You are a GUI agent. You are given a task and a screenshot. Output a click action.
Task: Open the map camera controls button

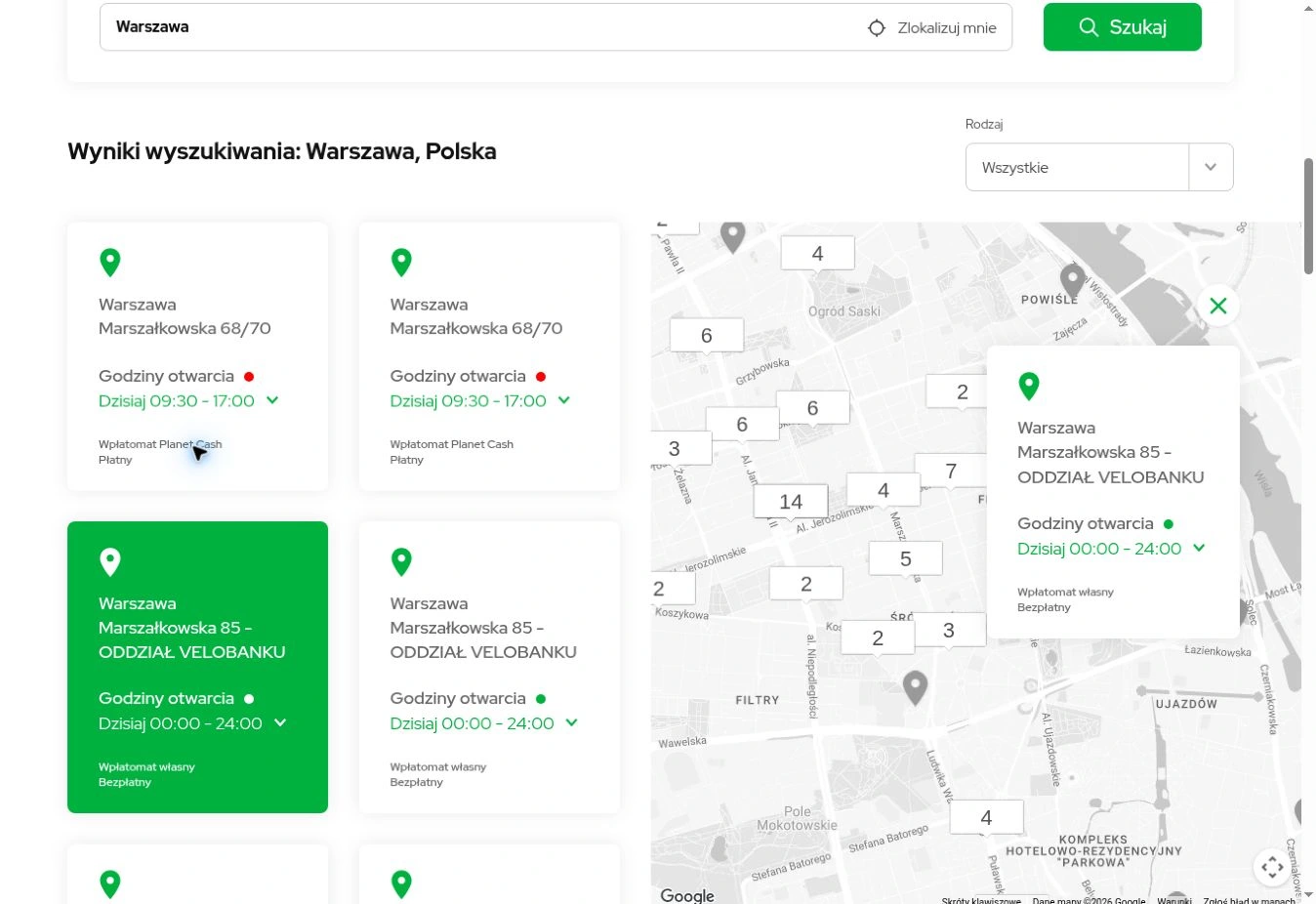pos(1272,867)
